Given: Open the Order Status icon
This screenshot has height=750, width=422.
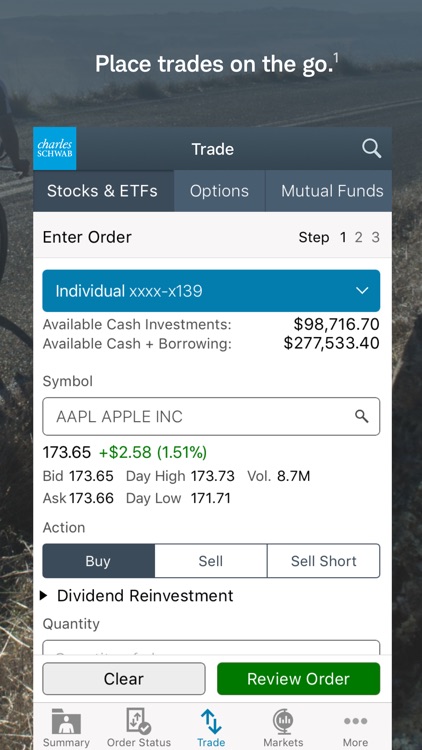Looking at the screenshot, I should click(138, 721).
